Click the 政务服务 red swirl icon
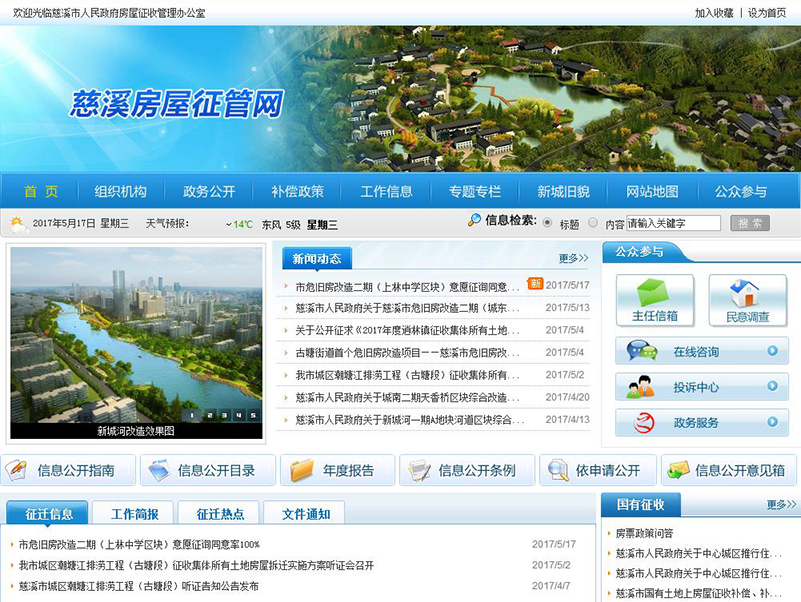The height and width of the screenshot is (602, 801). [642, 423]
